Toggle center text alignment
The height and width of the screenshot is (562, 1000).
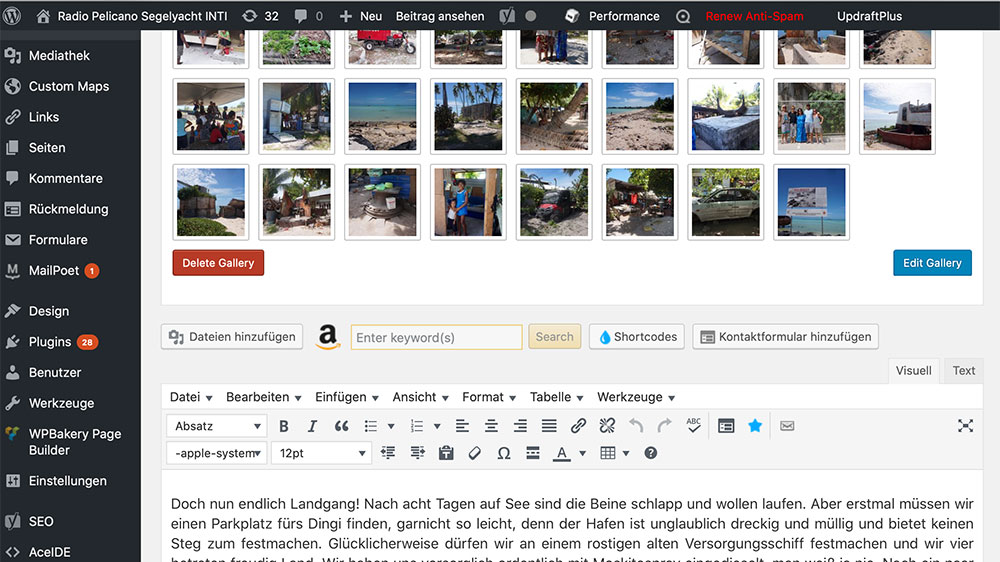pos(491,426)
